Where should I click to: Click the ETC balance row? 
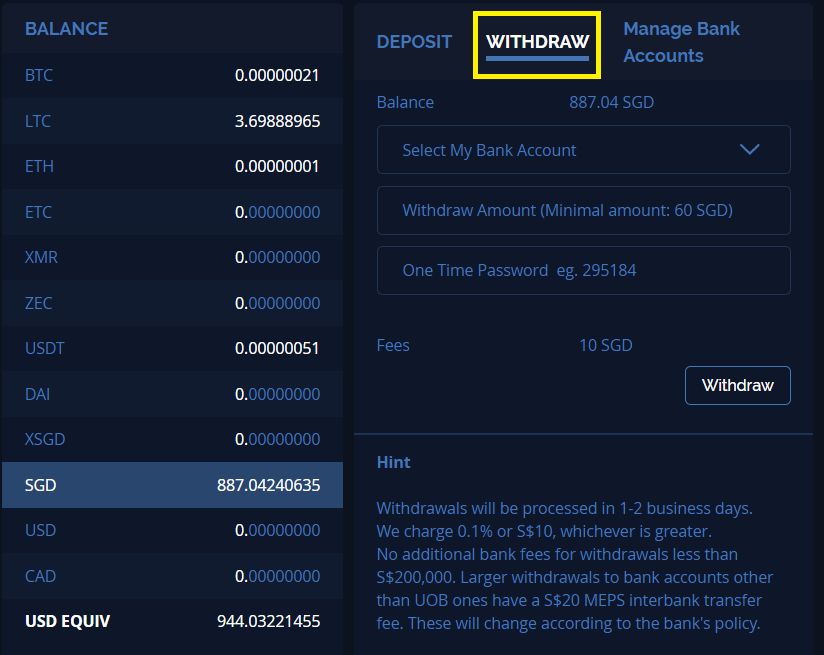pyautogui.click(x=172, y=212)
